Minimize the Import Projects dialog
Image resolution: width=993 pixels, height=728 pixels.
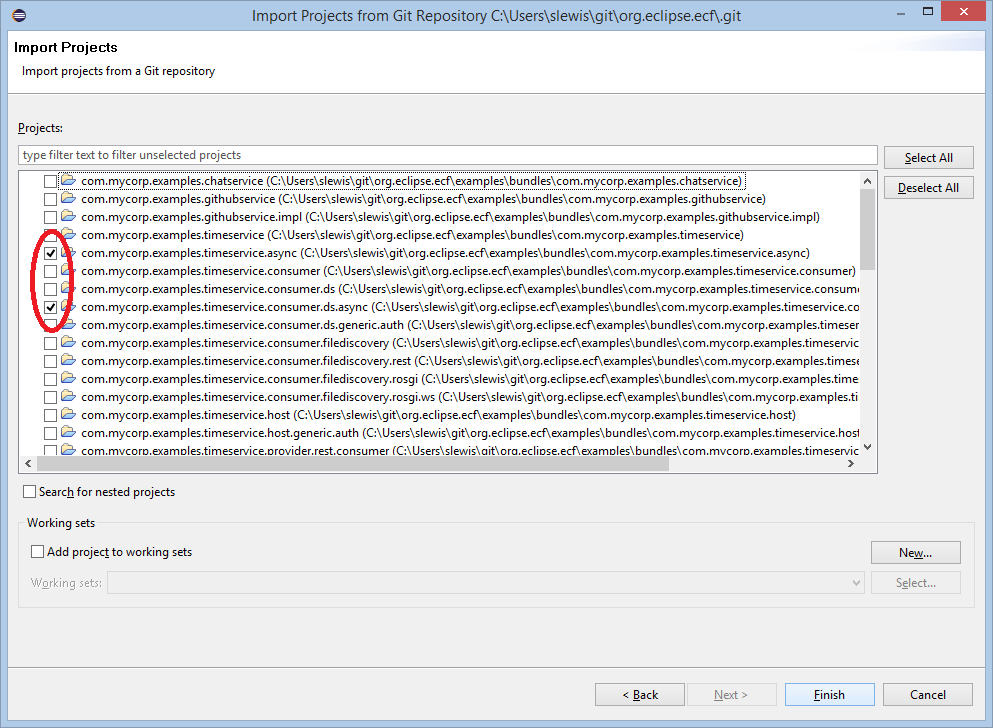tap(900, 13)
